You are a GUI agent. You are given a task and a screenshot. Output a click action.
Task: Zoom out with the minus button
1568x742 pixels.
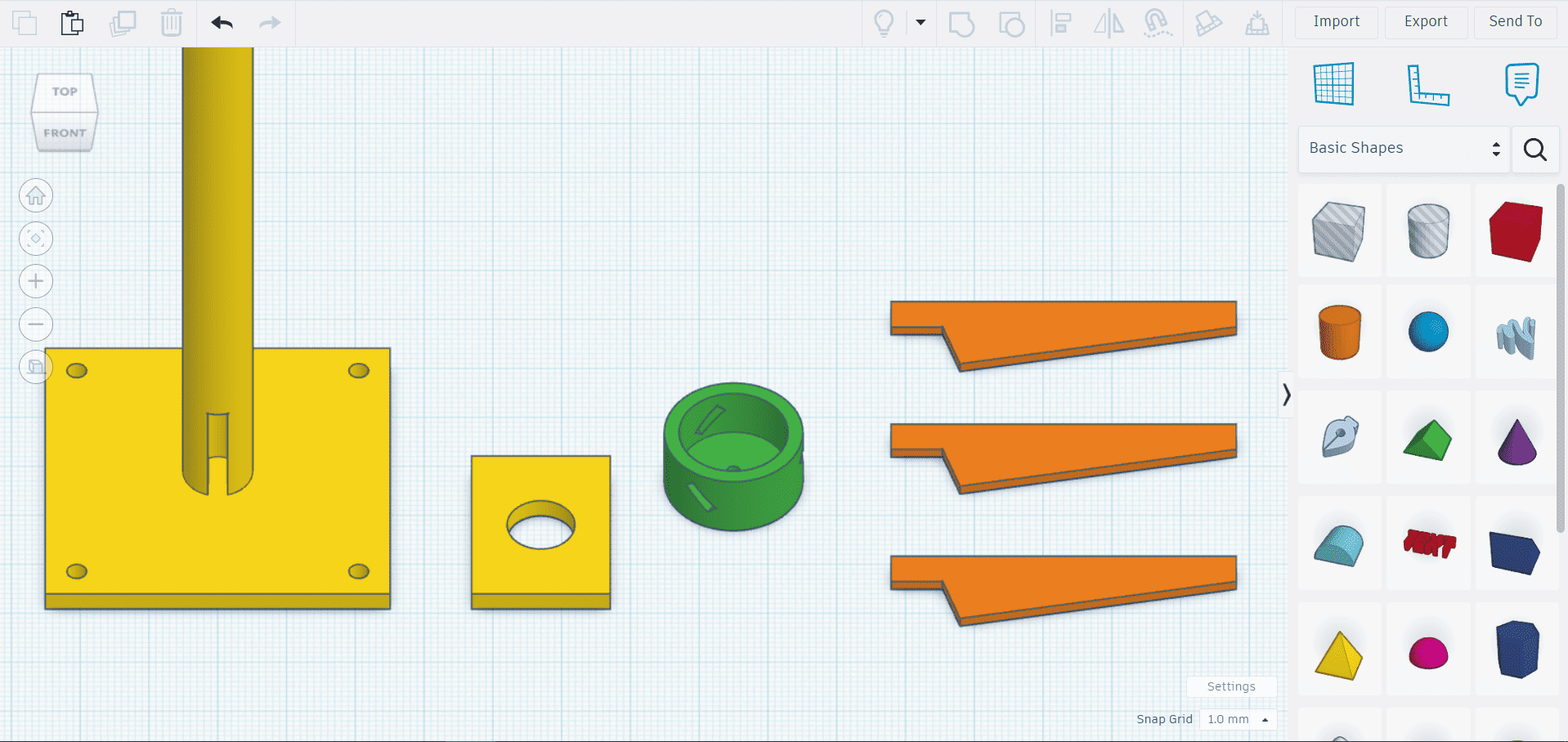(36, 324)
